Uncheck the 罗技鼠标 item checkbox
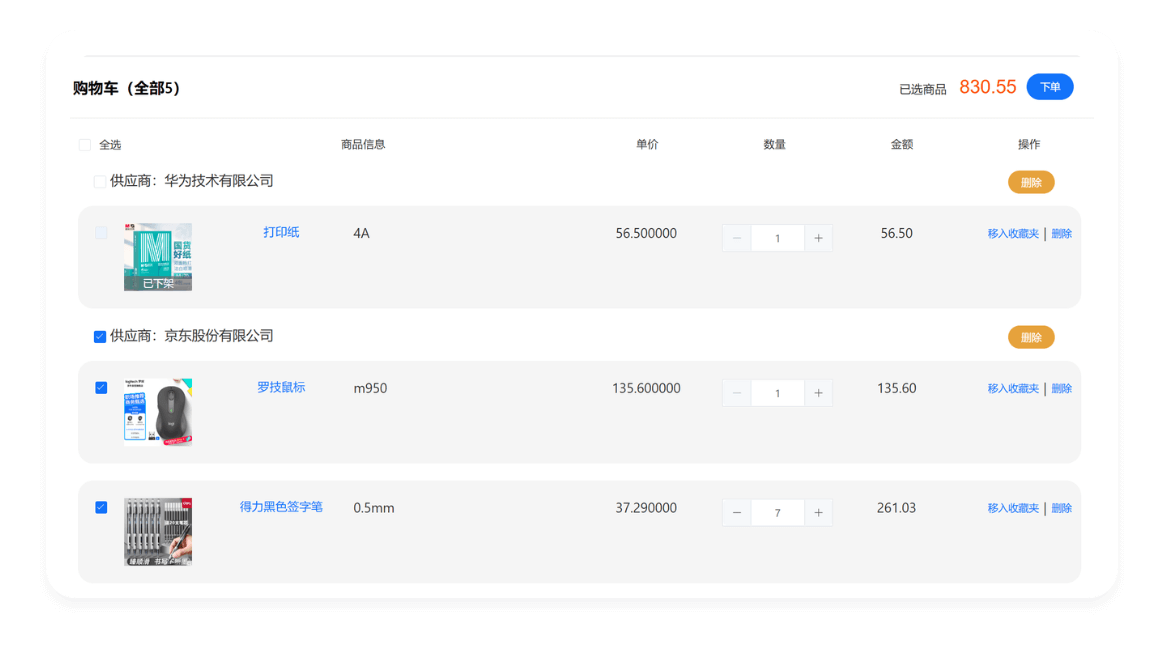 [x=100, y=387]
